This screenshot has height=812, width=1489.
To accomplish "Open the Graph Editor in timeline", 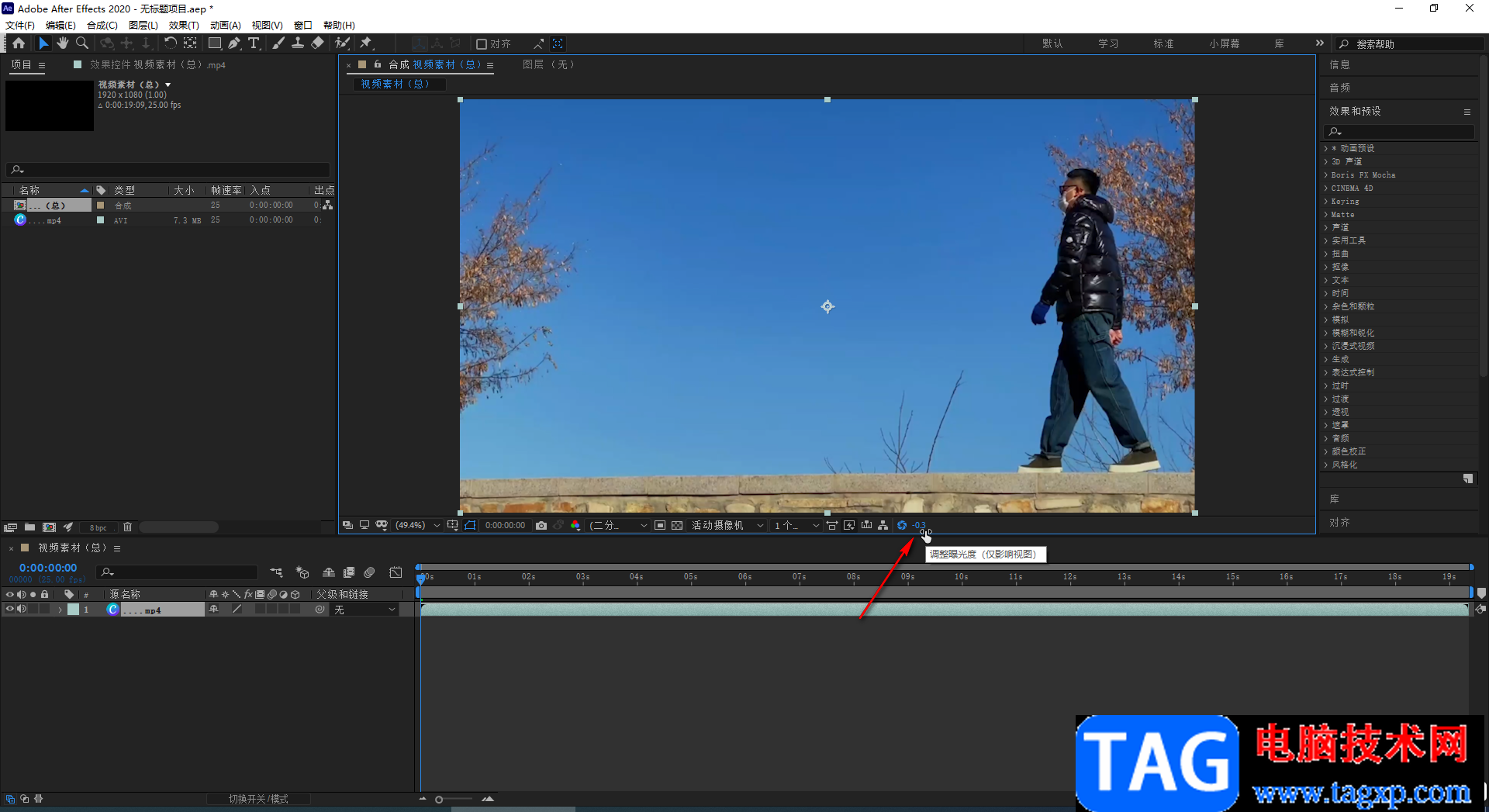I will (396, 572).
